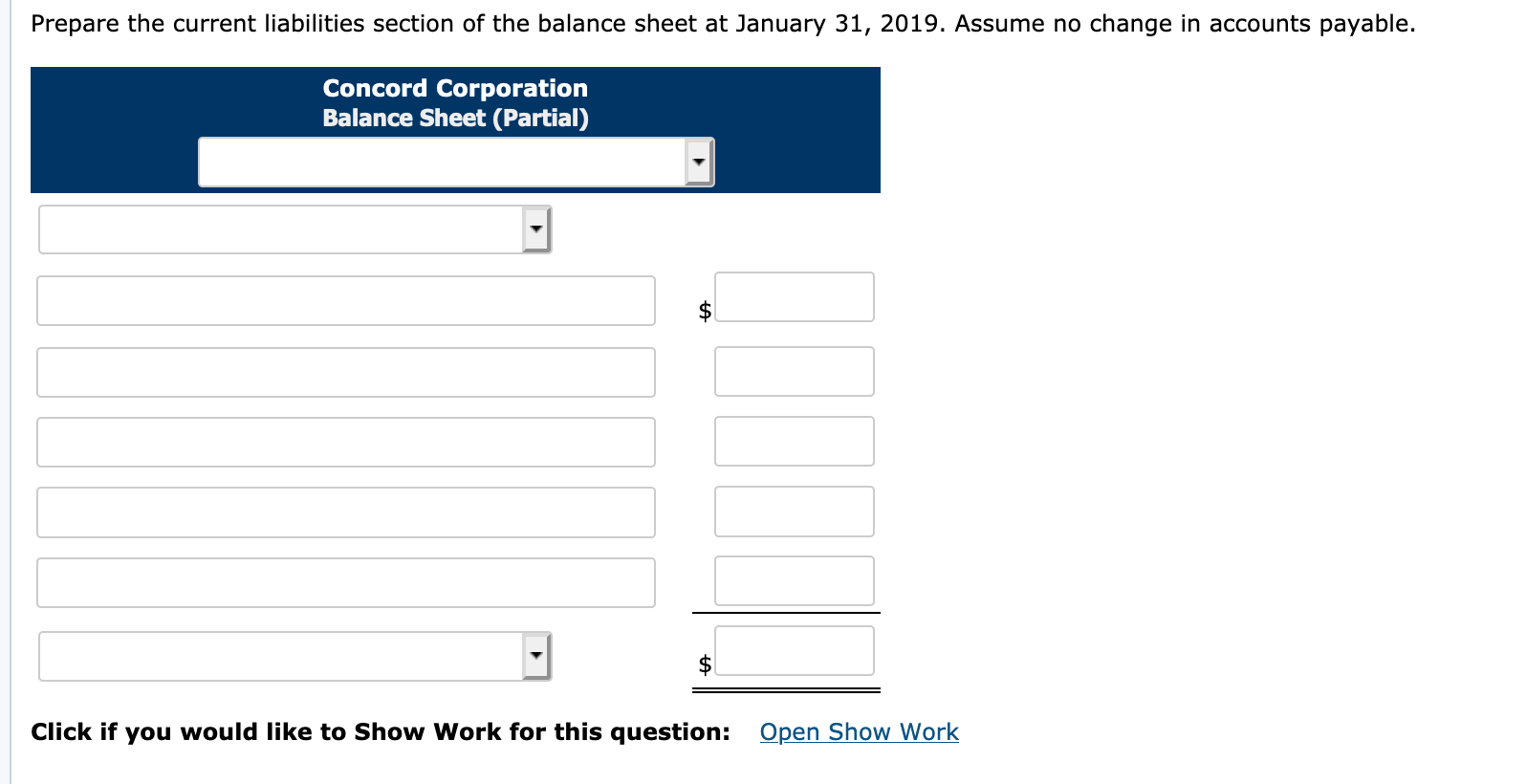Click the fourth account name entry box

pyautogui.click(x=345, y=512)
